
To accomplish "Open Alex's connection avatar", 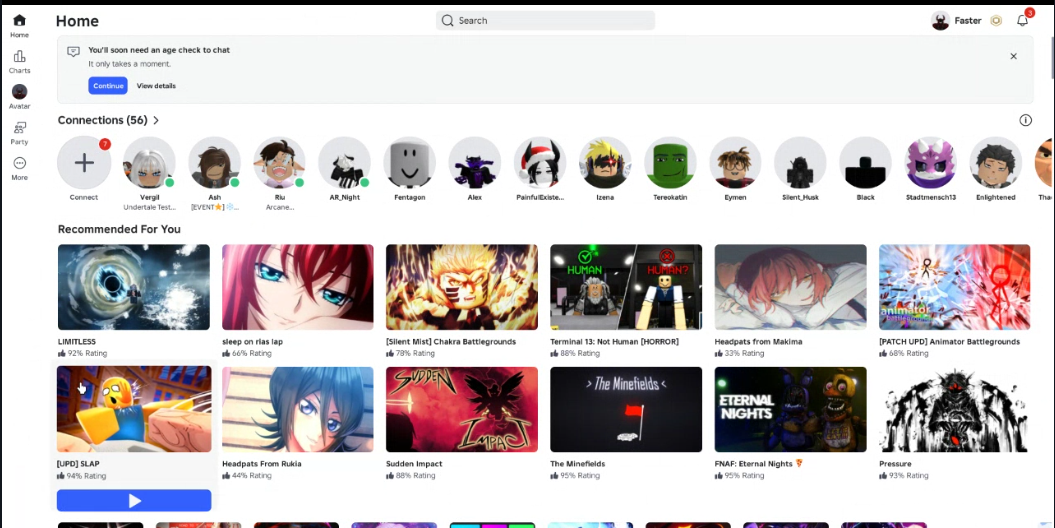I will (x=475, y=163).
